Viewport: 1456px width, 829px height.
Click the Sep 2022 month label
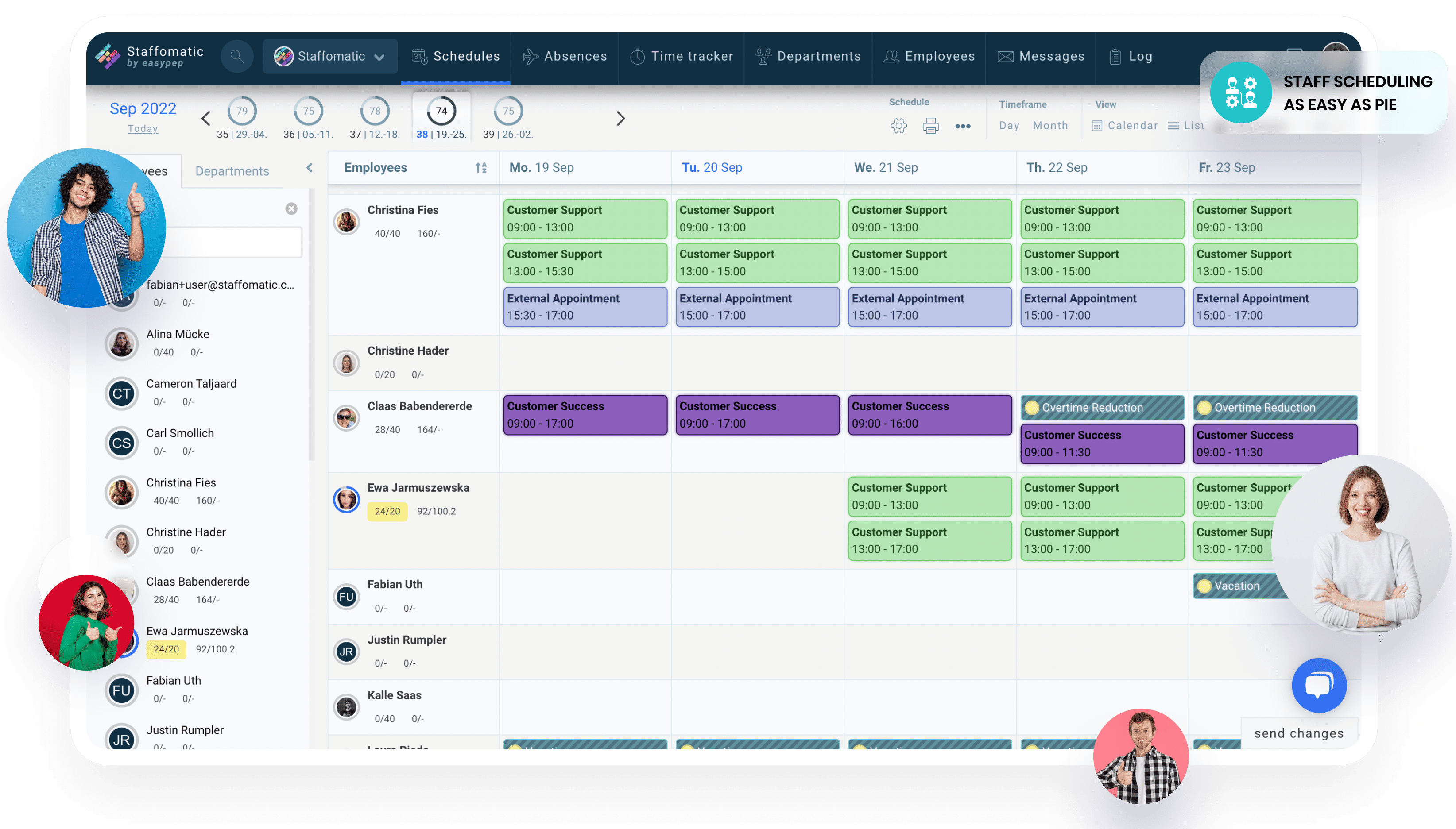click(143, 108)
